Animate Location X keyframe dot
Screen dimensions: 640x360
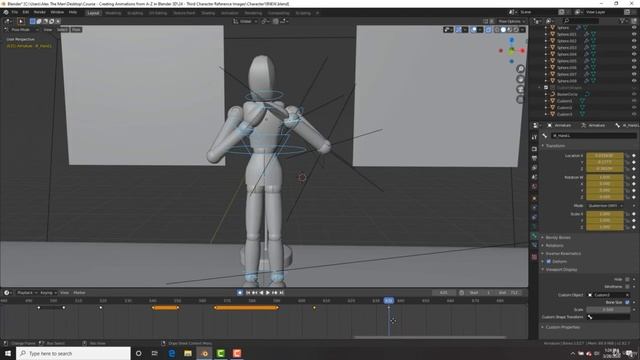click(x=634, y=156)
